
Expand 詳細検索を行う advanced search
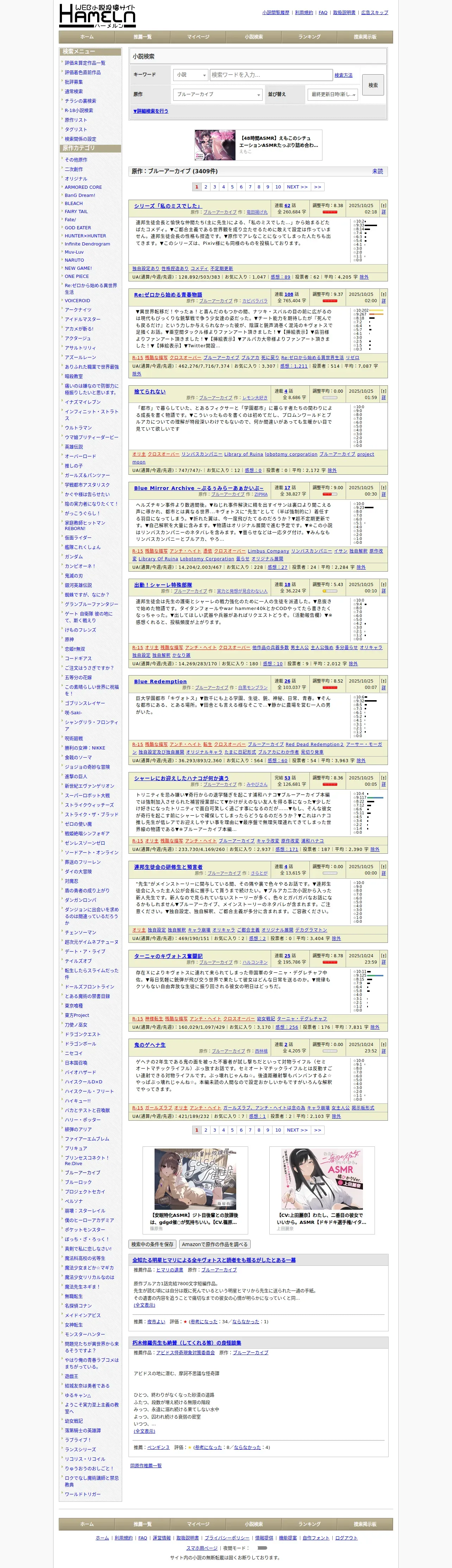[151, 111]
